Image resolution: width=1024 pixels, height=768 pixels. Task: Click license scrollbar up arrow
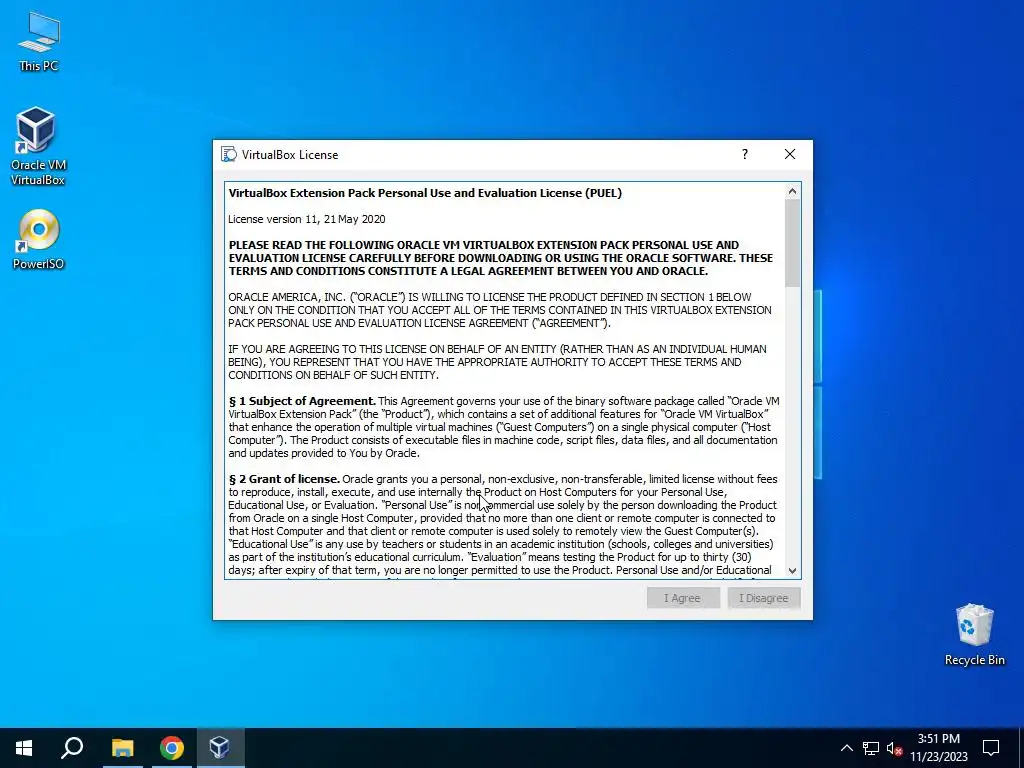[x=792, y=191]
